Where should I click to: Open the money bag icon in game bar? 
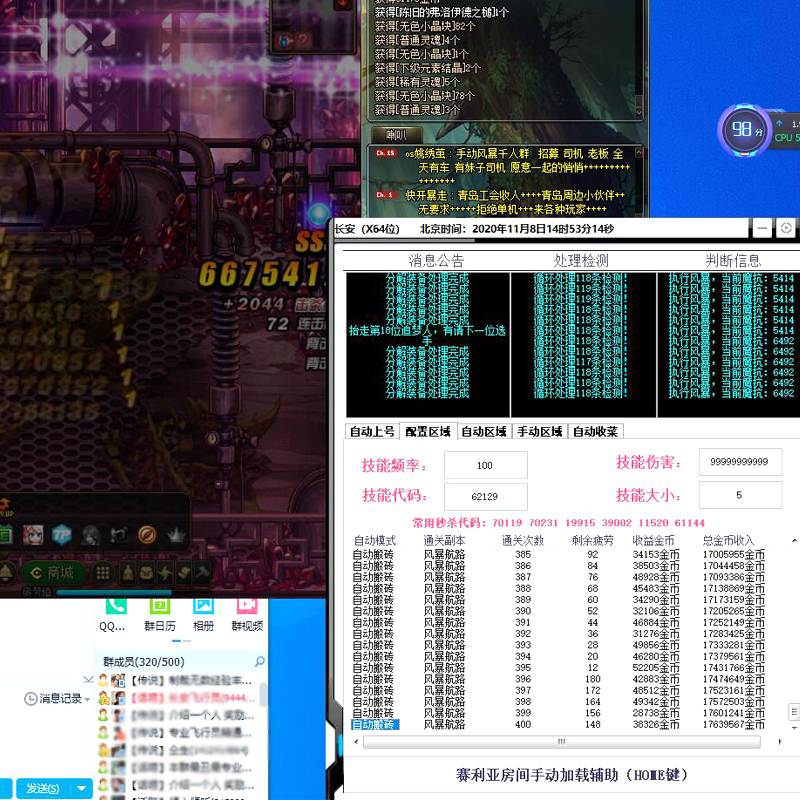[x=128, y=573]
